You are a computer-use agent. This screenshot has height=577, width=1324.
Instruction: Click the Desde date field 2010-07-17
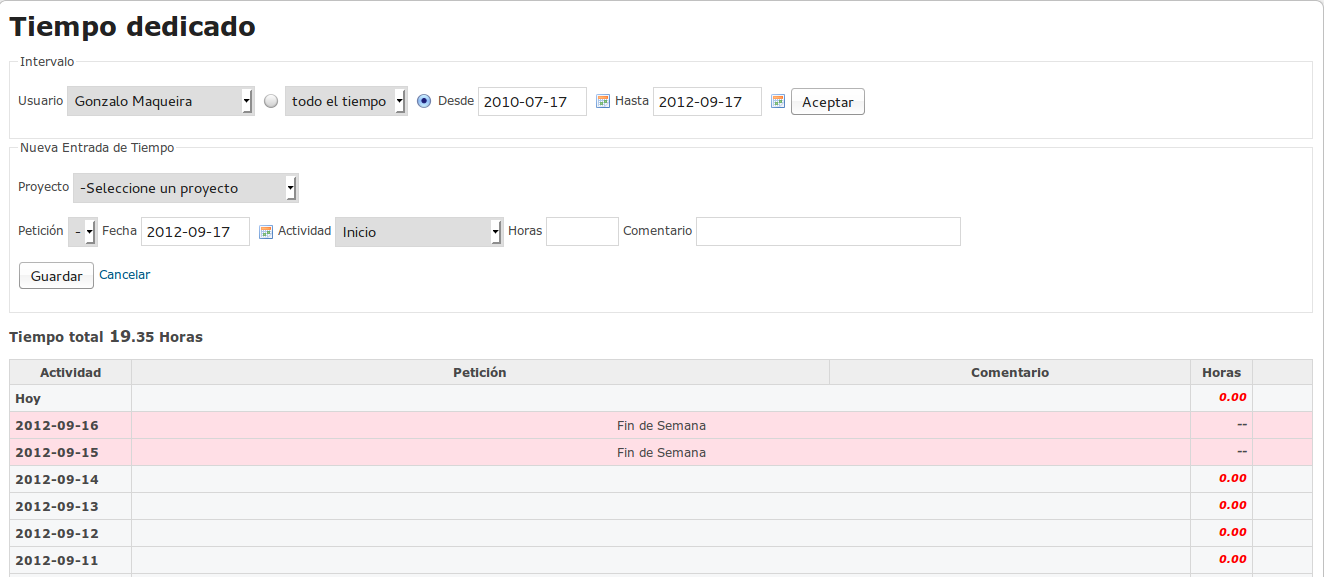click(532, 101)
